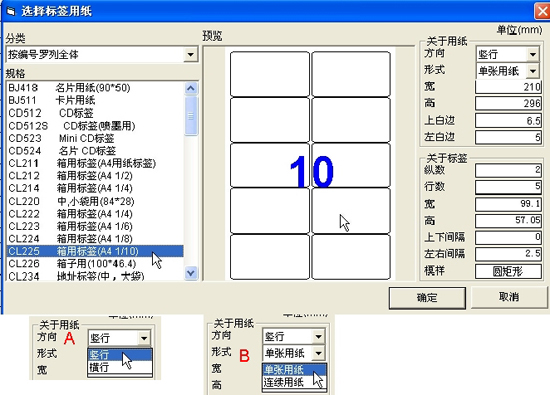Image resolution: width=550 pixels, height=395 pixels.
Task: Select CL214 箱用标签(A4 1/4) row
Action: pos(95,188)
